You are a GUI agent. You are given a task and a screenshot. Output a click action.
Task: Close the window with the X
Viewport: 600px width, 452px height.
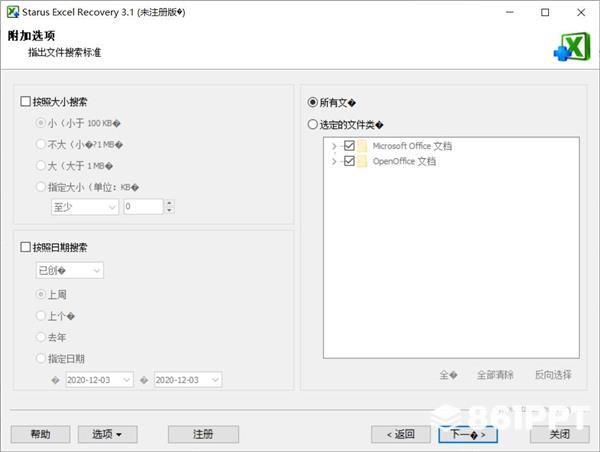[581, 12]
